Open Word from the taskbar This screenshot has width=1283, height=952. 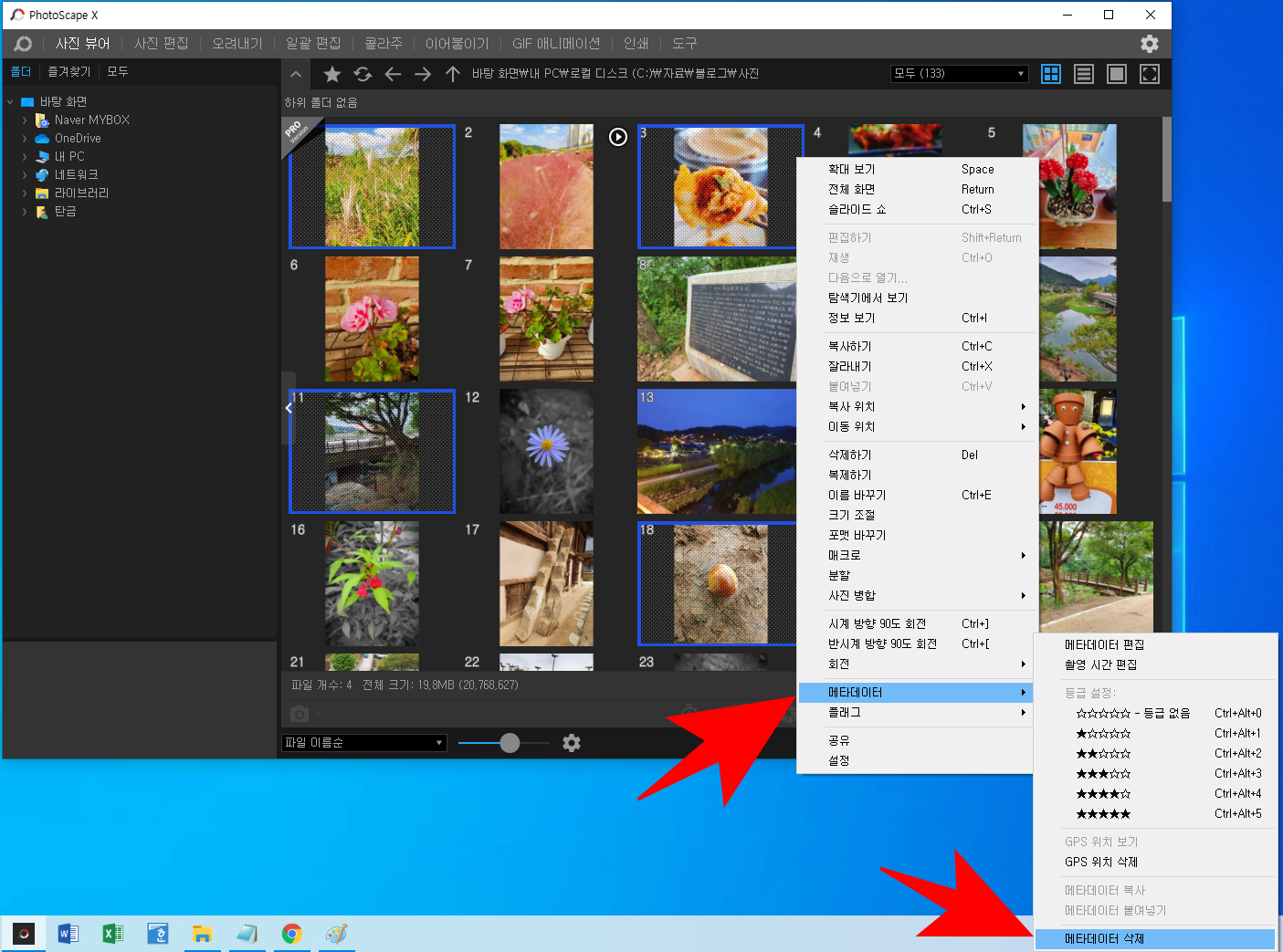click(x=68, y=934)
